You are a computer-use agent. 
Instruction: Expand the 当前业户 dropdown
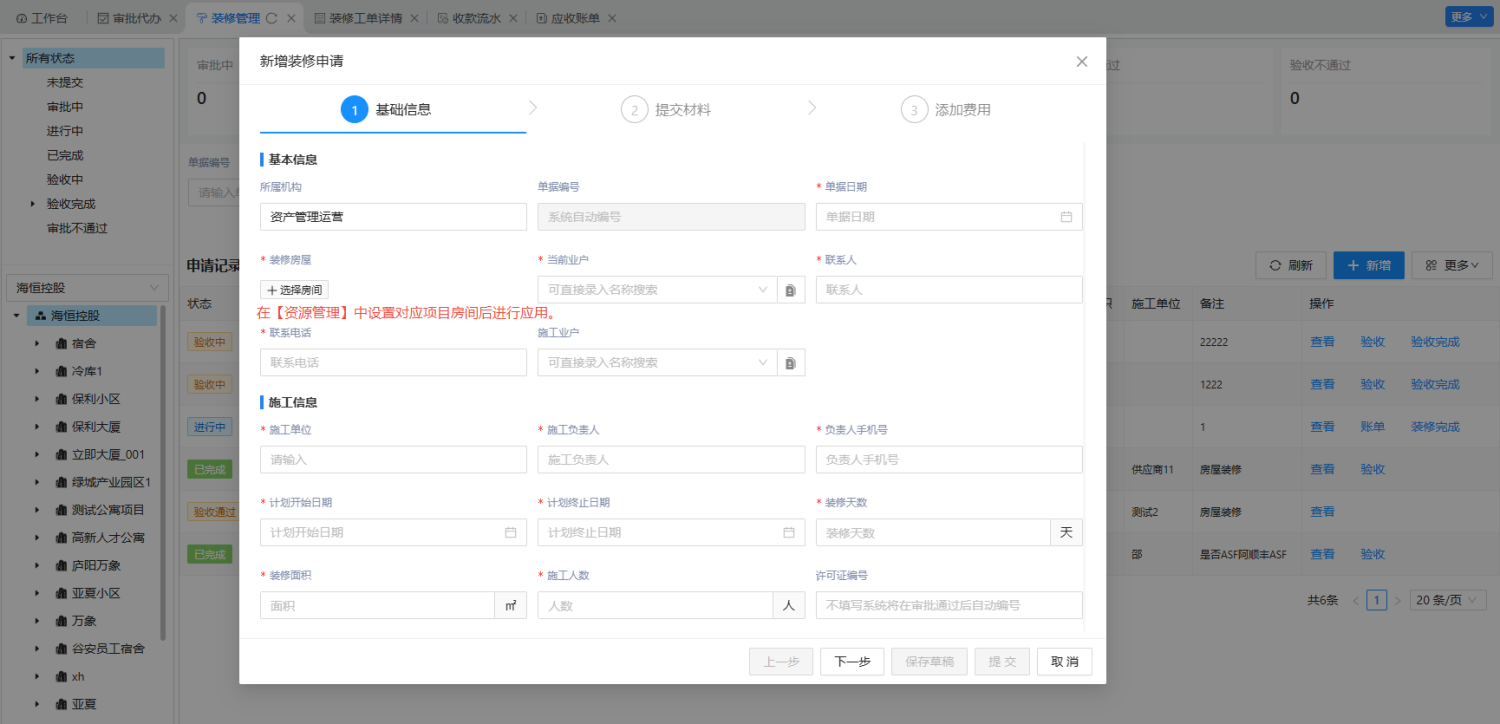coord(763,290)
